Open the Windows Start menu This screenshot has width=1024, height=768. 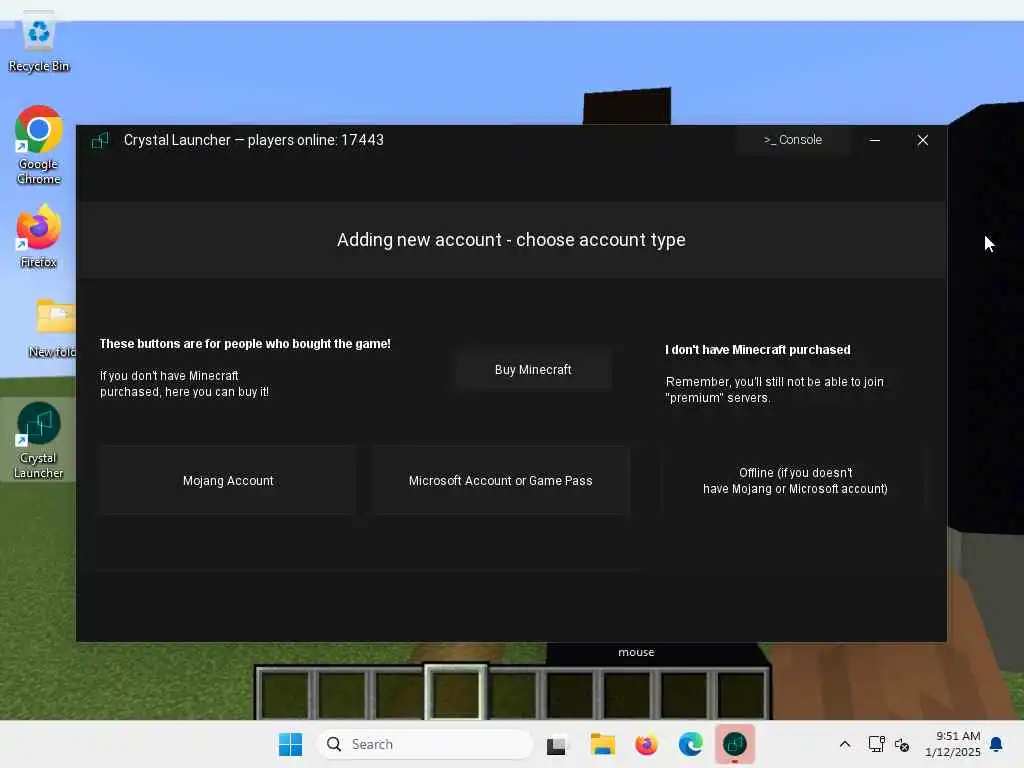[290, 744]
